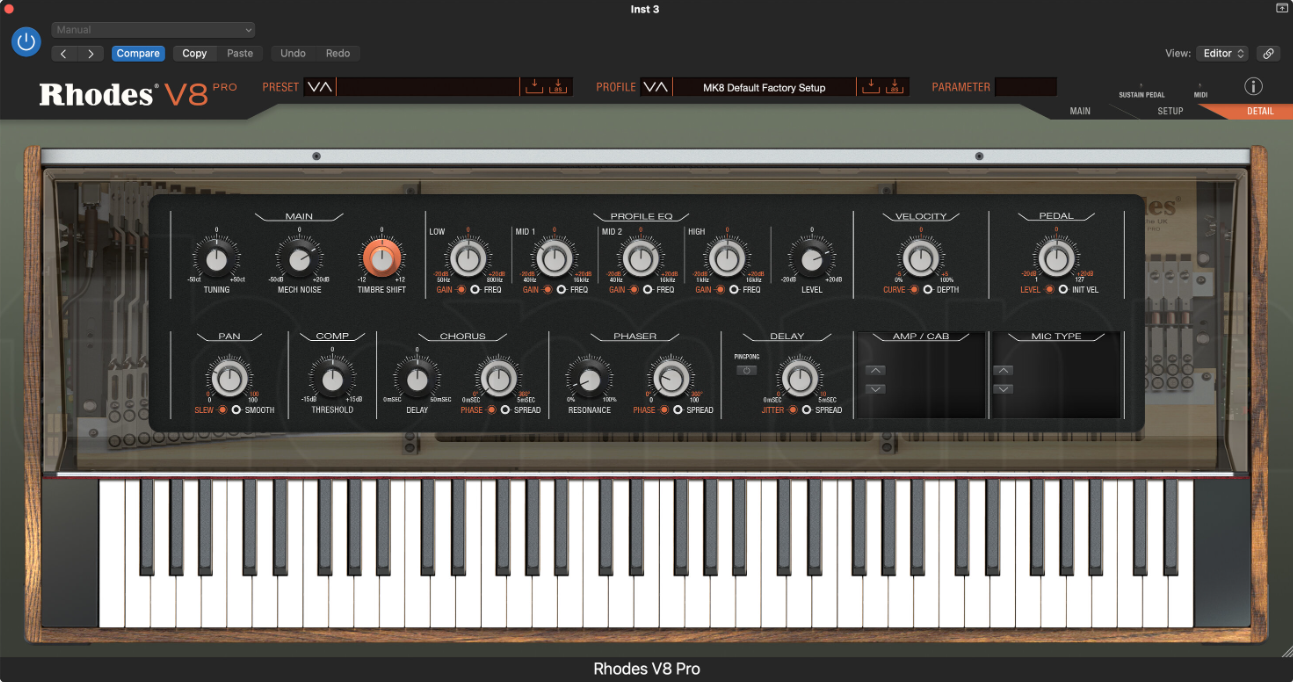The image size is (1293, 682).
Task: Toggle the Delay PINGPONG power button
Action: (x=746, y=370)
